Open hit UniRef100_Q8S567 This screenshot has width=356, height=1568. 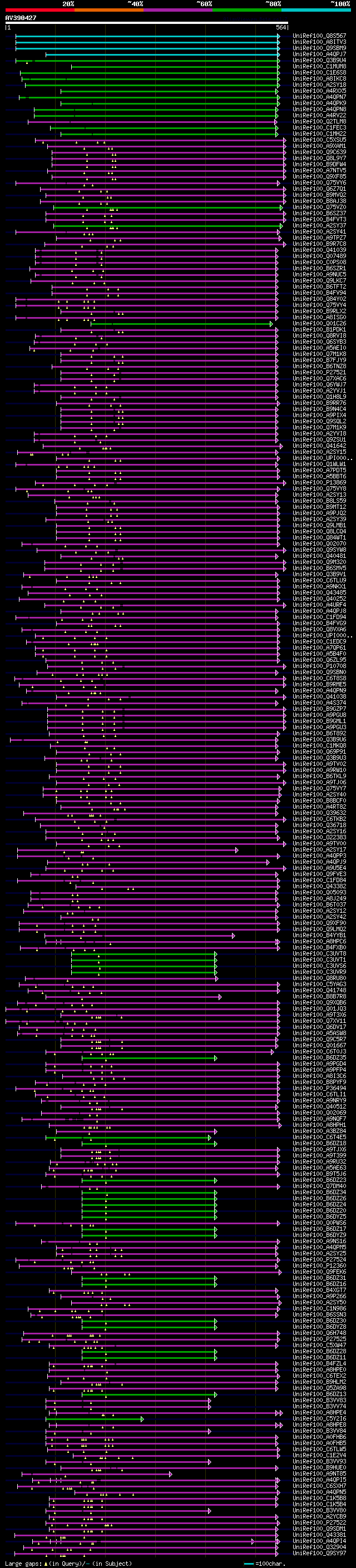click(x=319, y=36)
